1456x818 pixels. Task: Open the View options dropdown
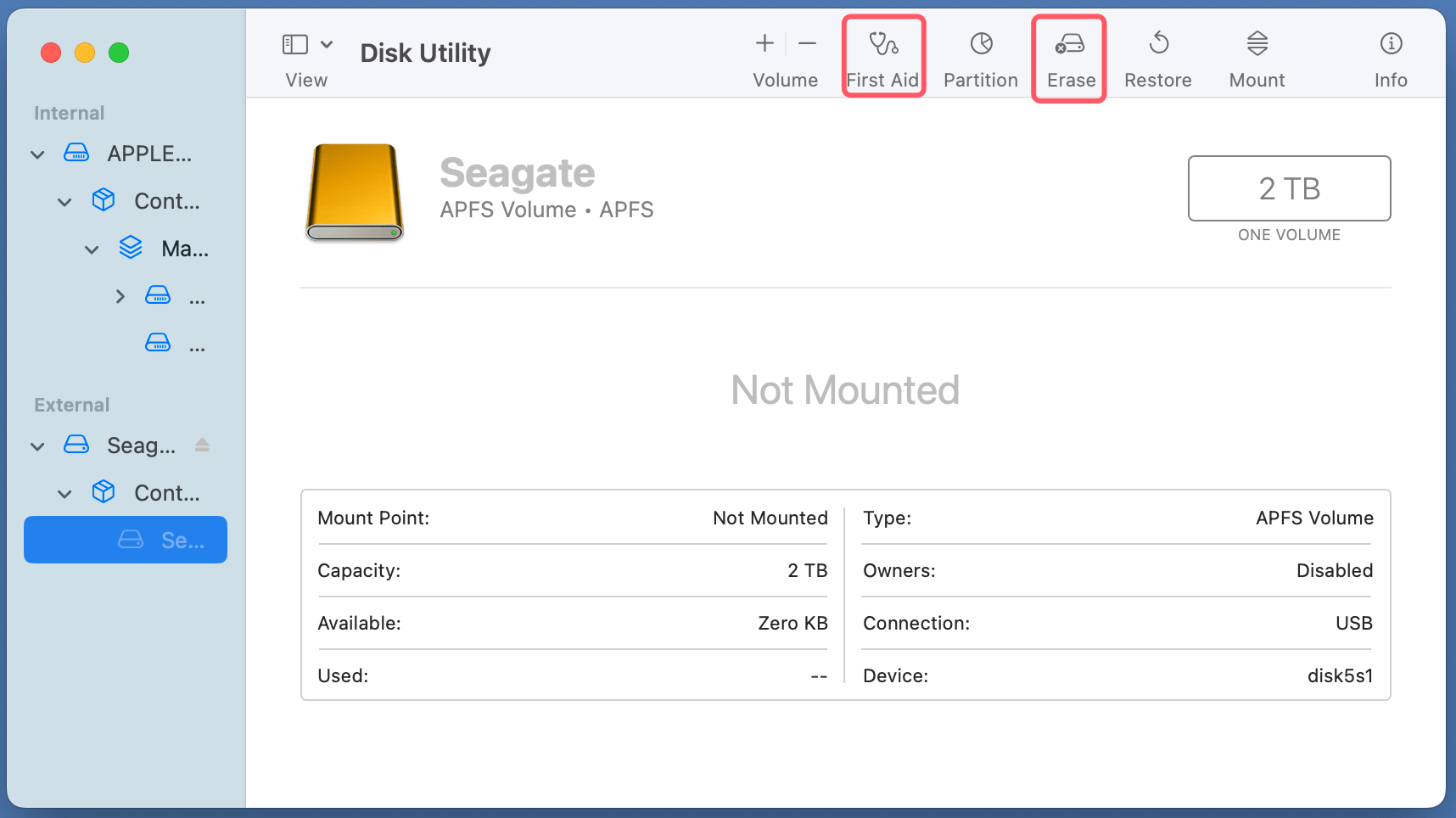point(327,43)
